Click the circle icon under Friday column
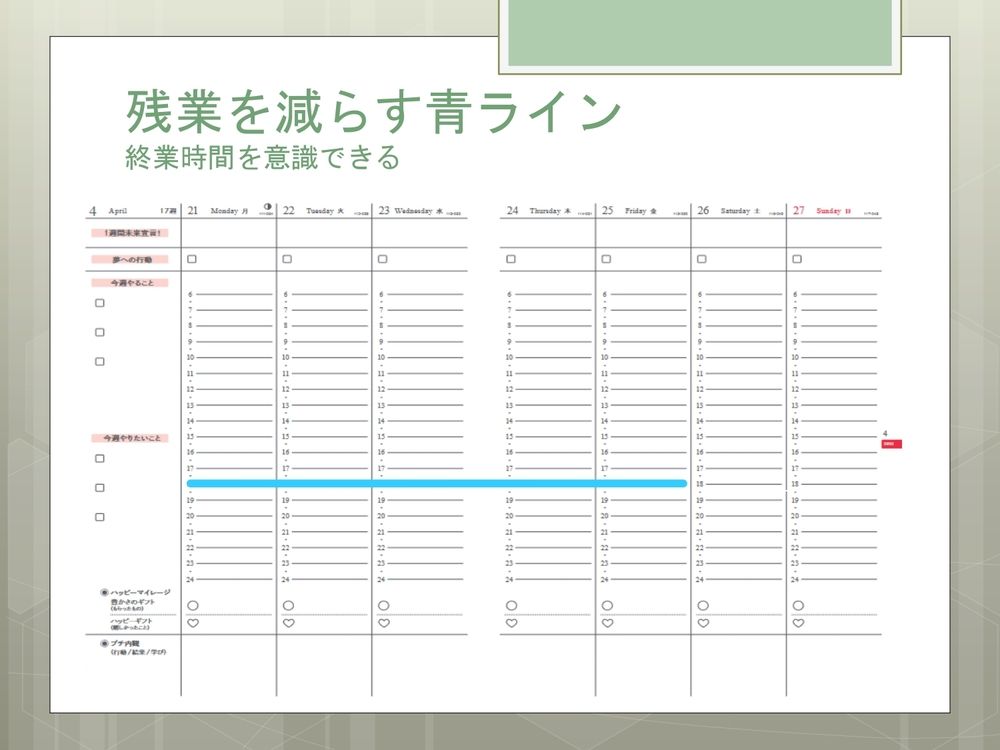The width and height of the screenshot is (1000, 750). pos(607,605)
